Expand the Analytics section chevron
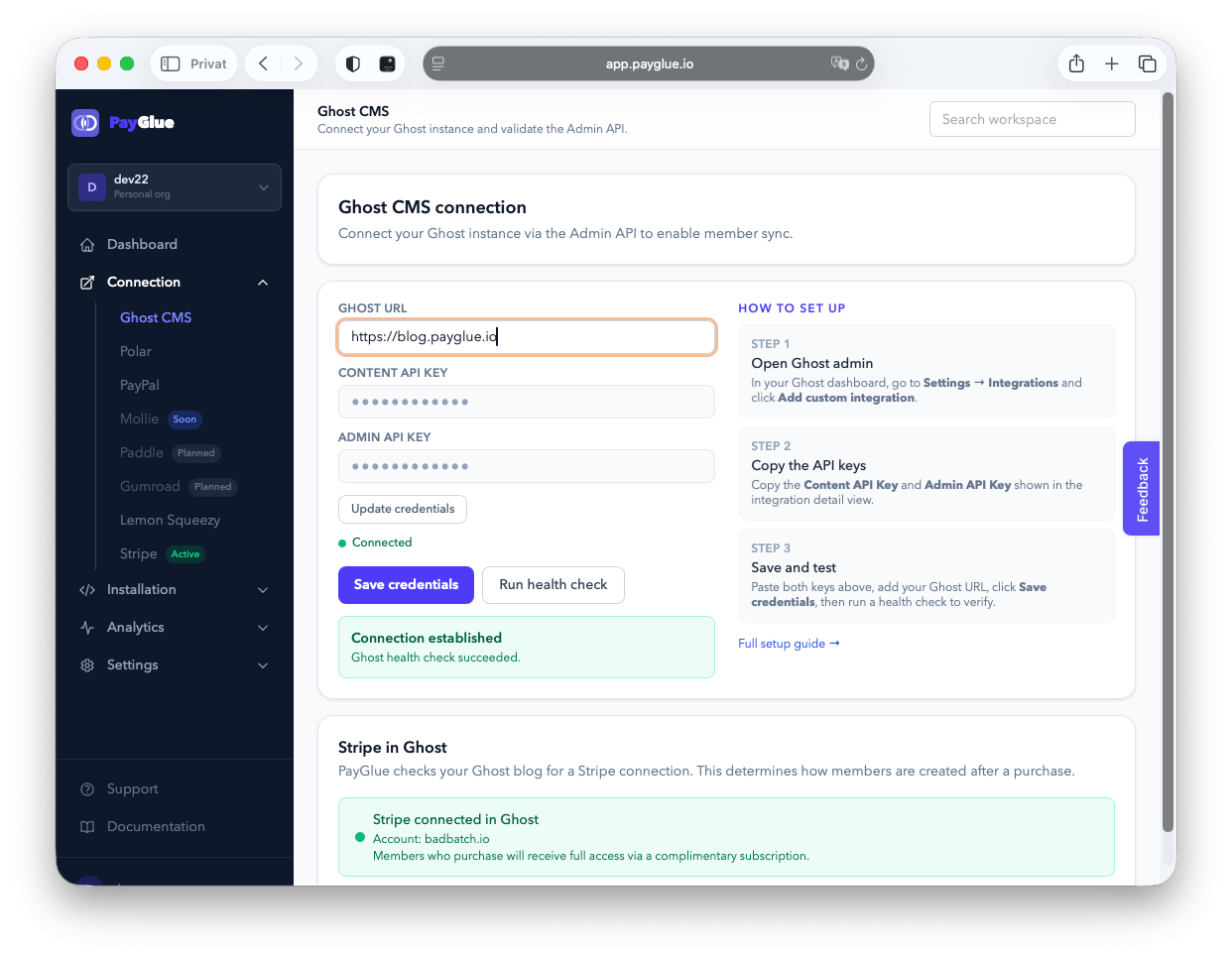The image size is (1232, 959). [x=263, y=628]
